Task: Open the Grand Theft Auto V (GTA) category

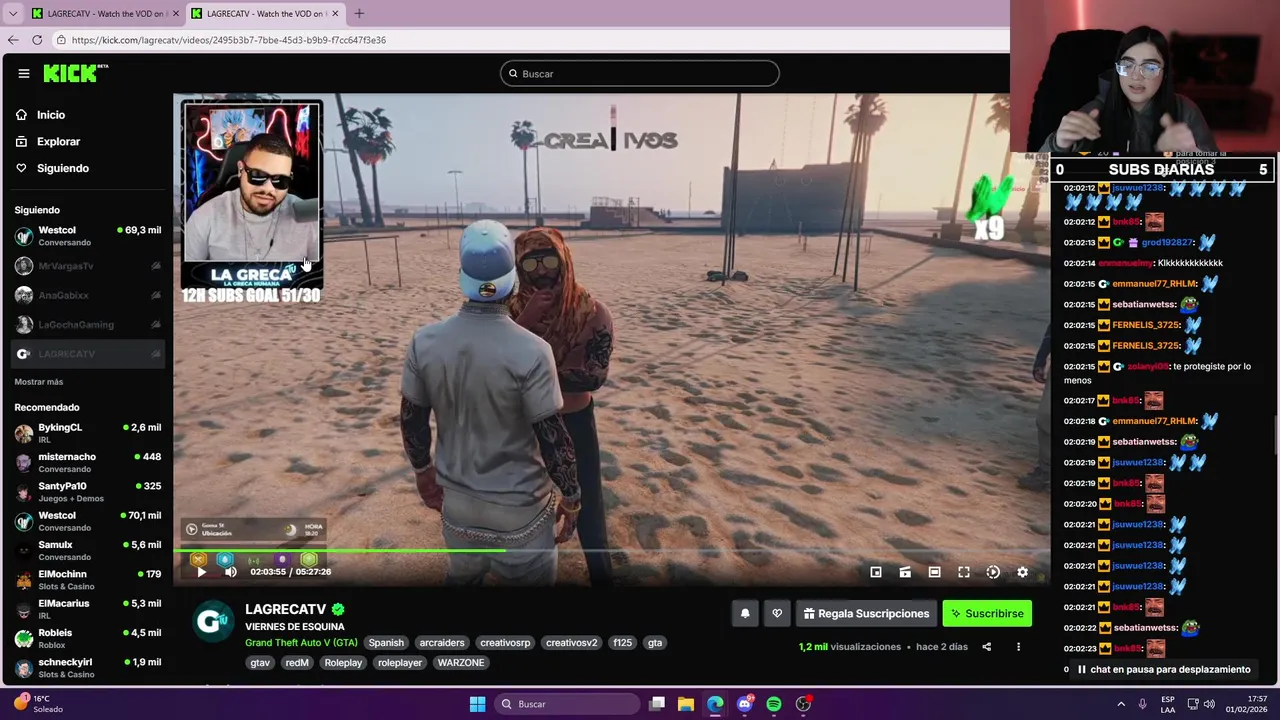Action: point(301,643)
